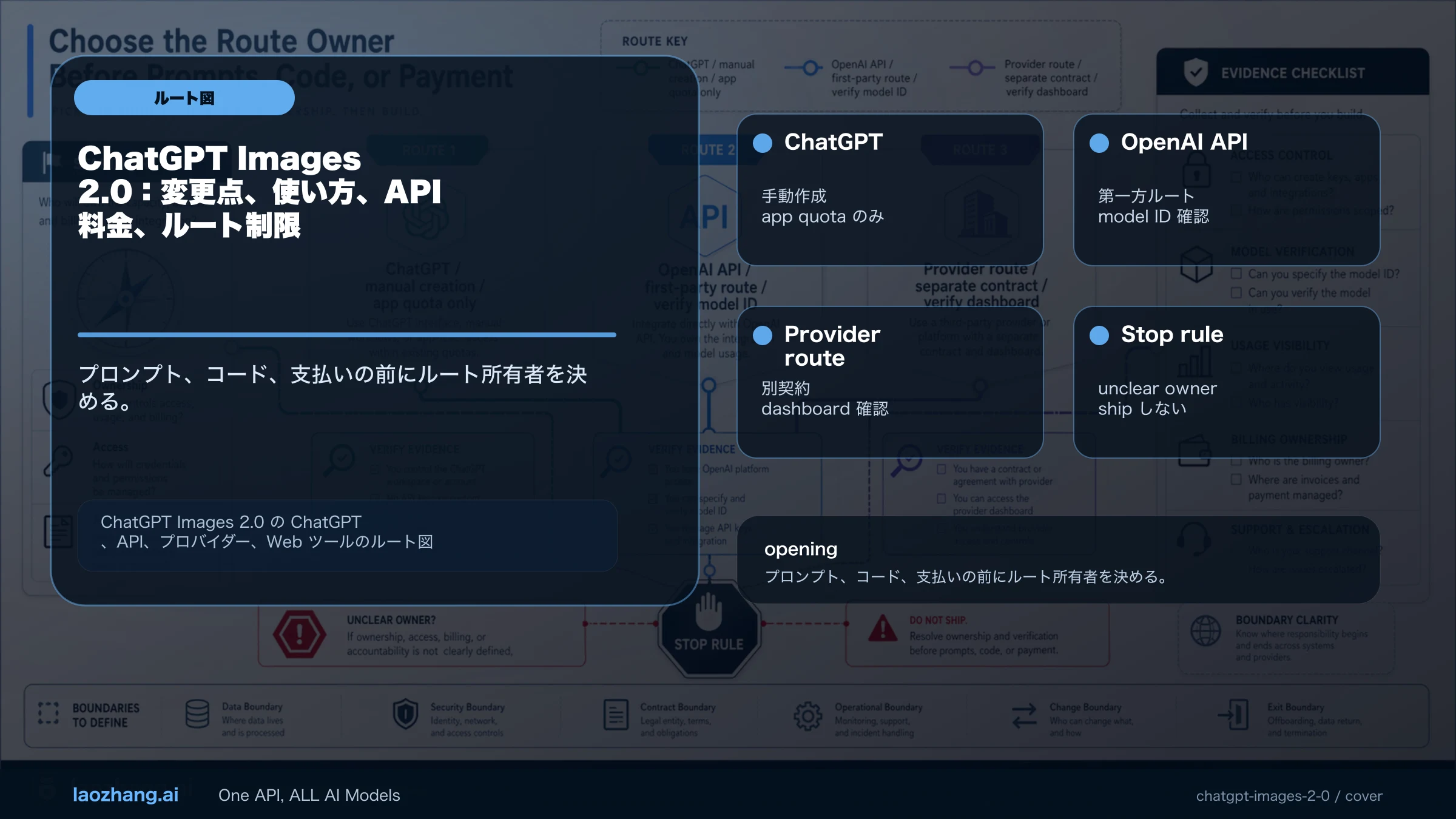Click the database icon for Data Boundary

point(197,714)
